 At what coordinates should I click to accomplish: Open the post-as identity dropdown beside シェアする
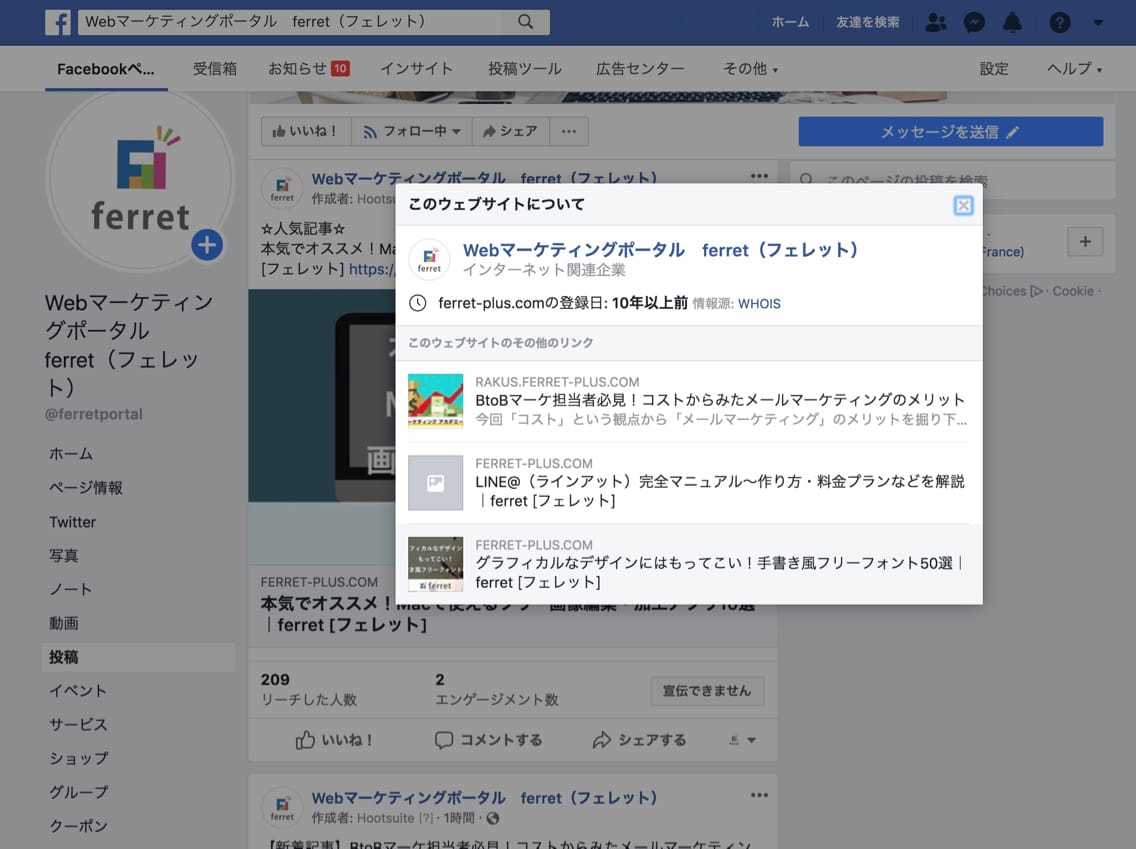click(742, 740)
